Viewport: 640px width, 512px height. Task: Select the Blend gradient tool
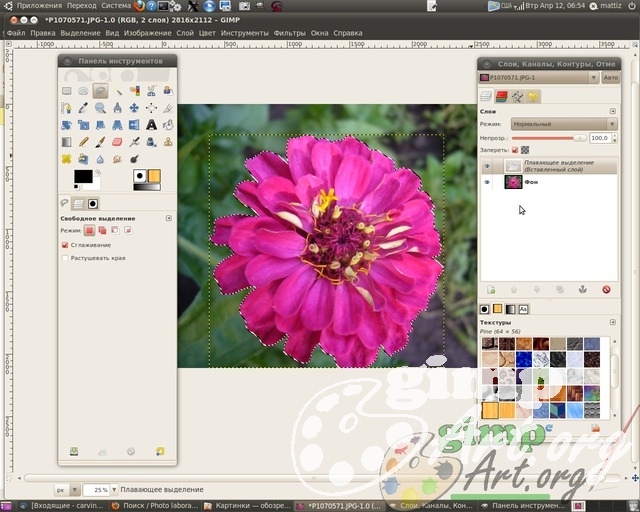click(67, 142)
